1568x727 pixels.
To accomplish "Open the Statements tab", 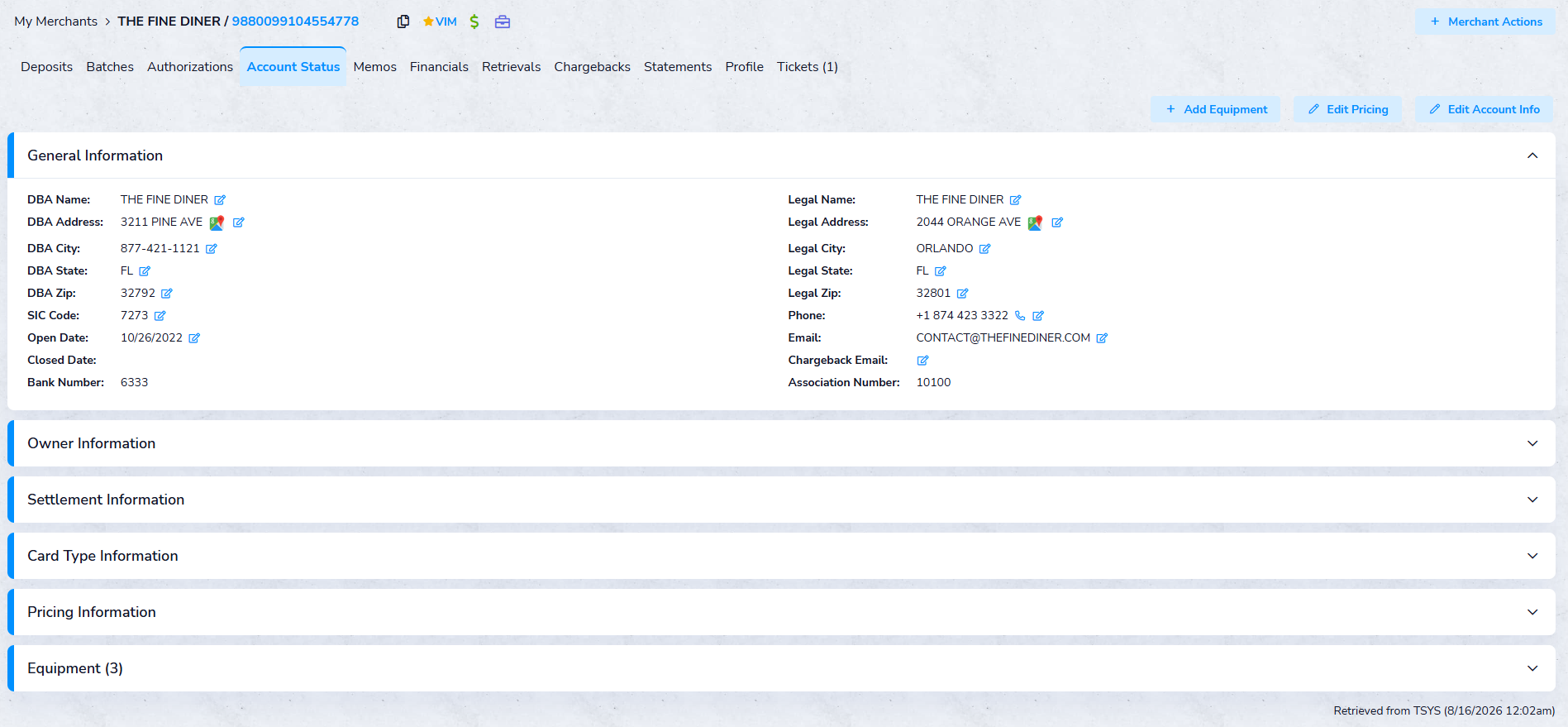I will pos(678,67).
